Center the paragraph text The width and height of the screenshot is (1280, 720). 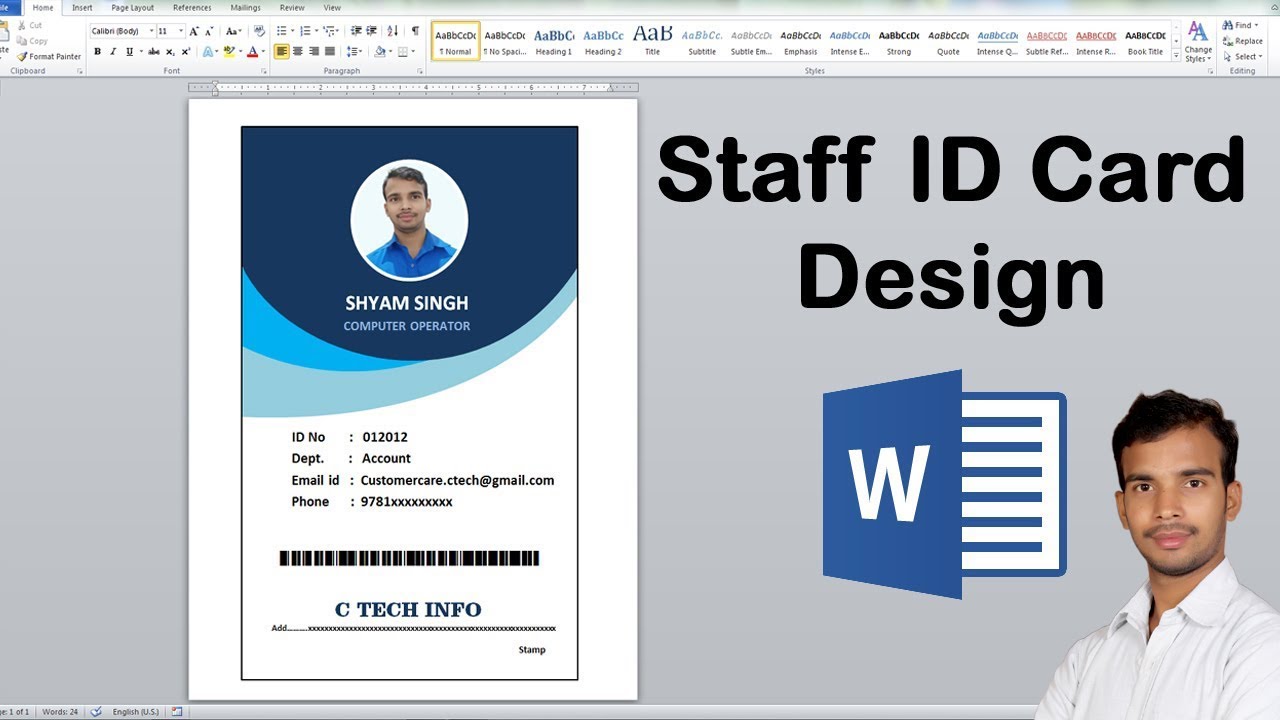point(297,51)
